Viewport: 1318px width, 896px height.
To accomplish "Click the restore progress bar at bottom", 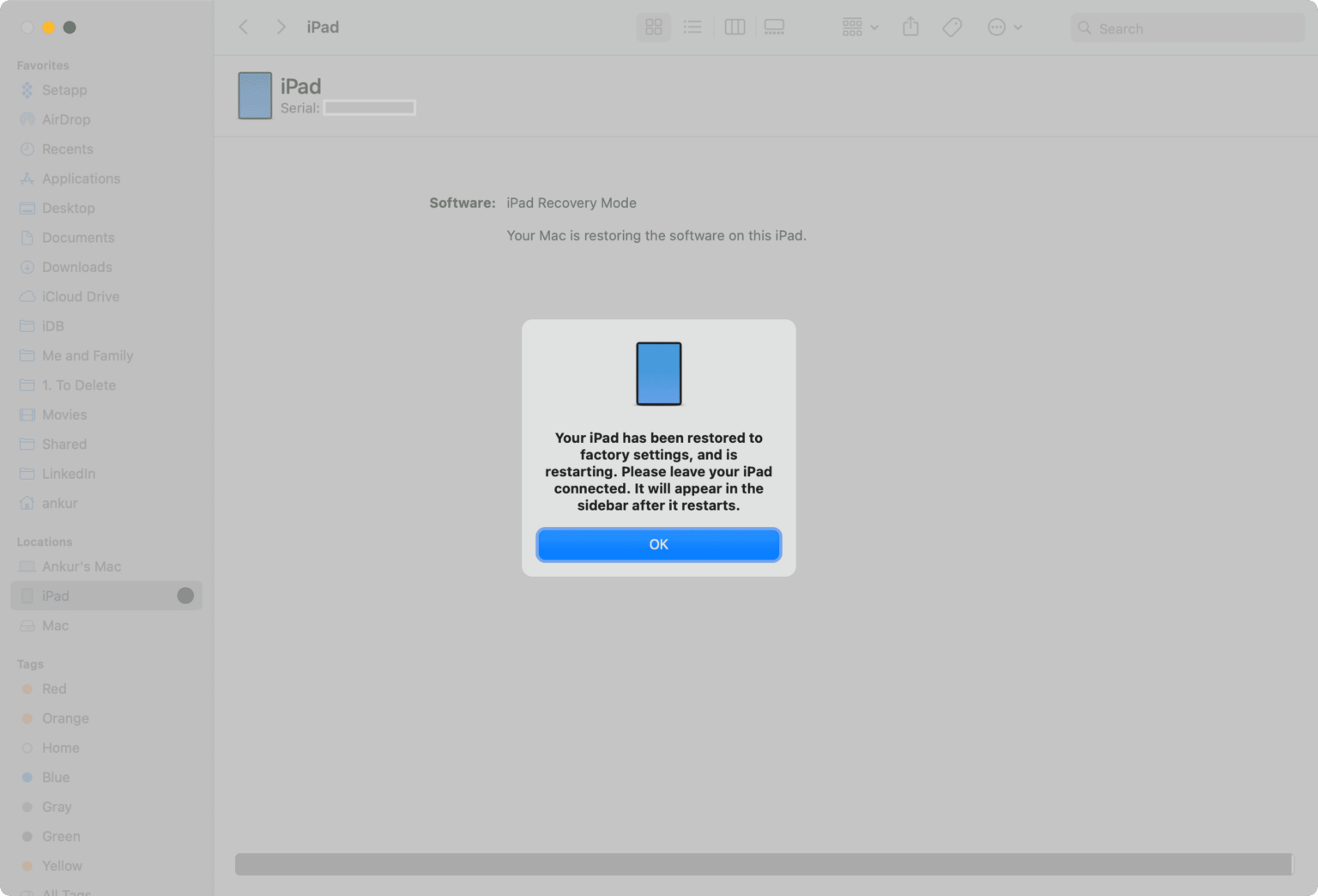I will (764, 864).
